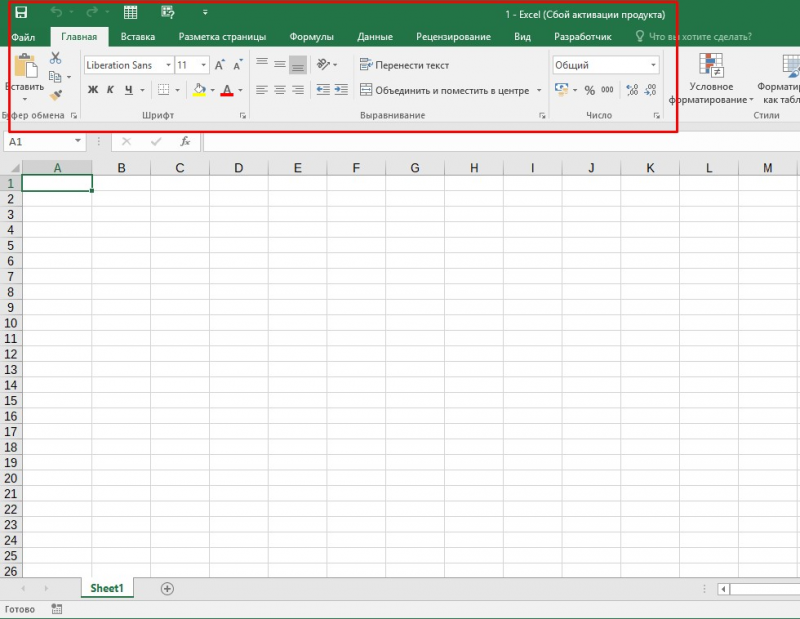Click the decrease decimal icon

(x=651, y=90)
